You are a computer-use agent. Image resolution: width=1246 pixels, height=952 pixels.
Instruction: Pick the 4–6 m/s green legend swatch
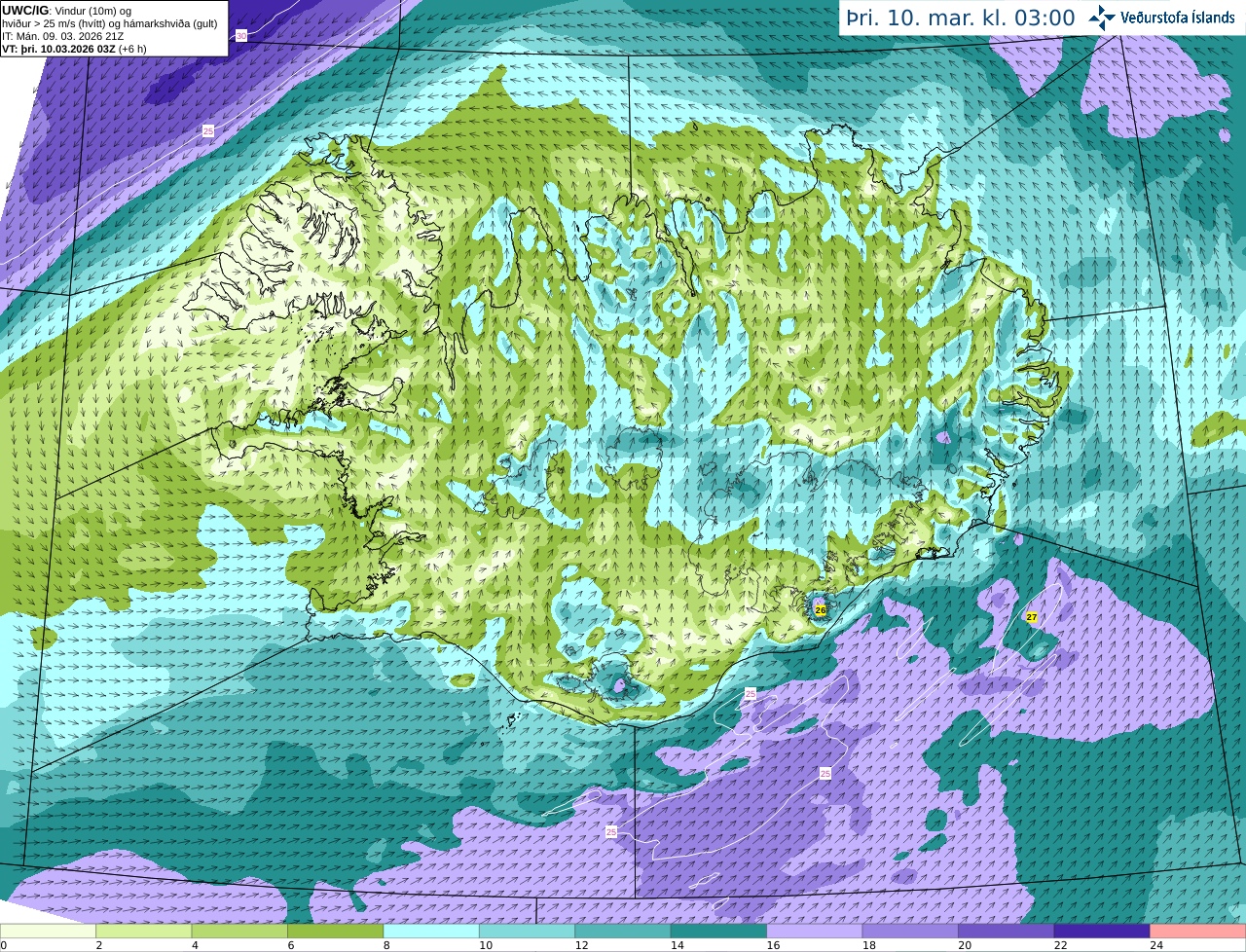click(239, 932)
